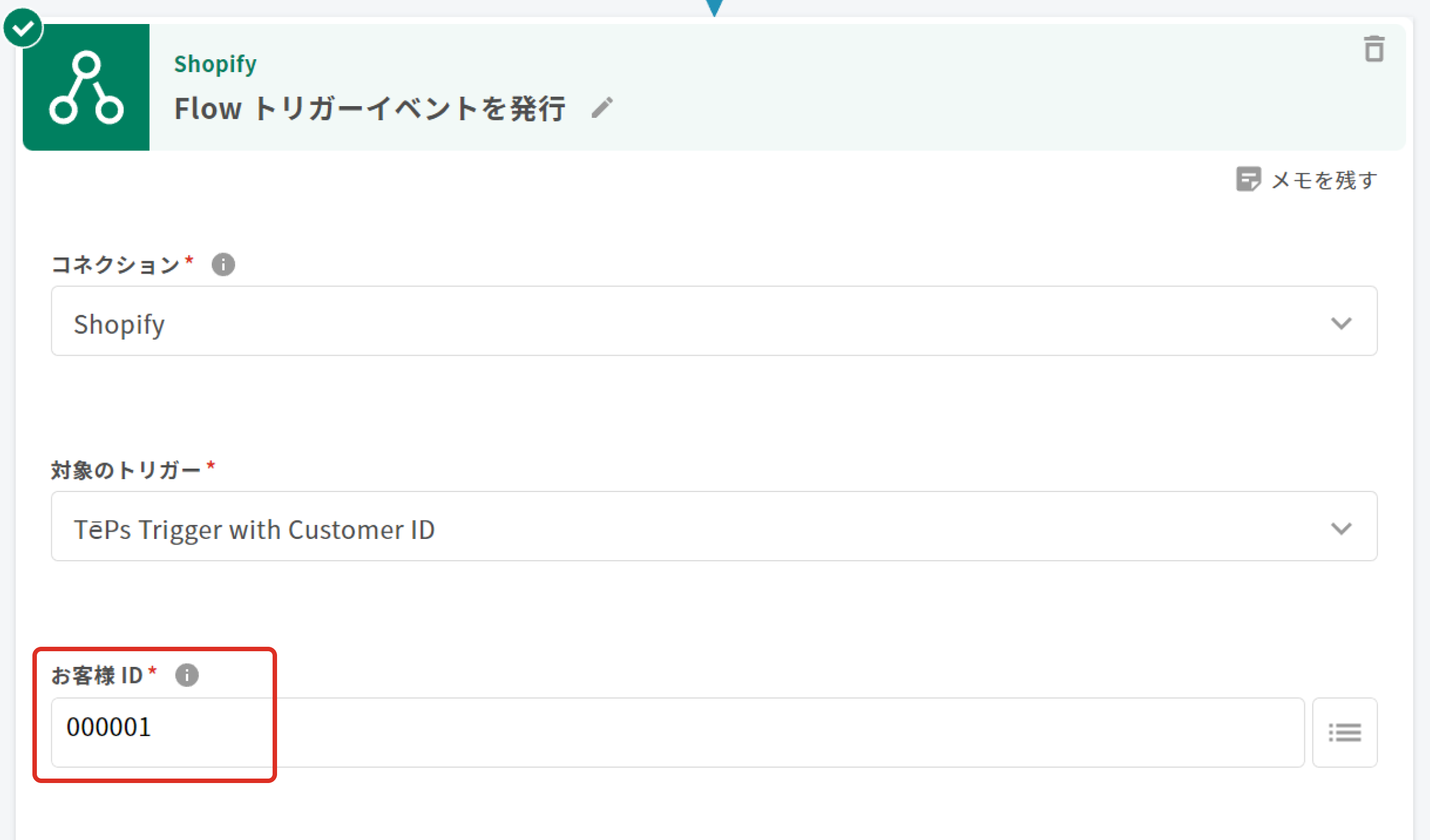Show info for the コネクション field
This screenshot has height=840, width=1430.
(x=223, y=265)
